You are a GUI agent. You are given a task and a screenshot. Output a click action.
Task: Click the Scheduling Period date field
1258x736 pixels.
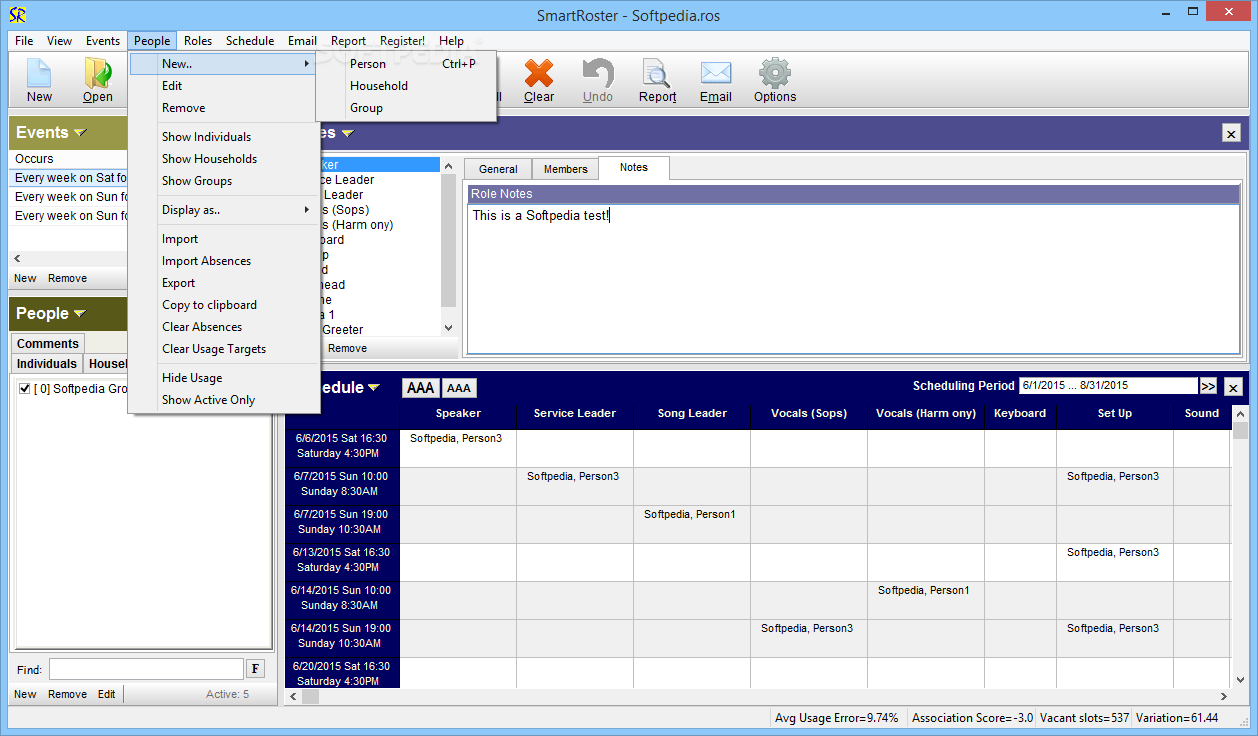tap(1107, 386)
